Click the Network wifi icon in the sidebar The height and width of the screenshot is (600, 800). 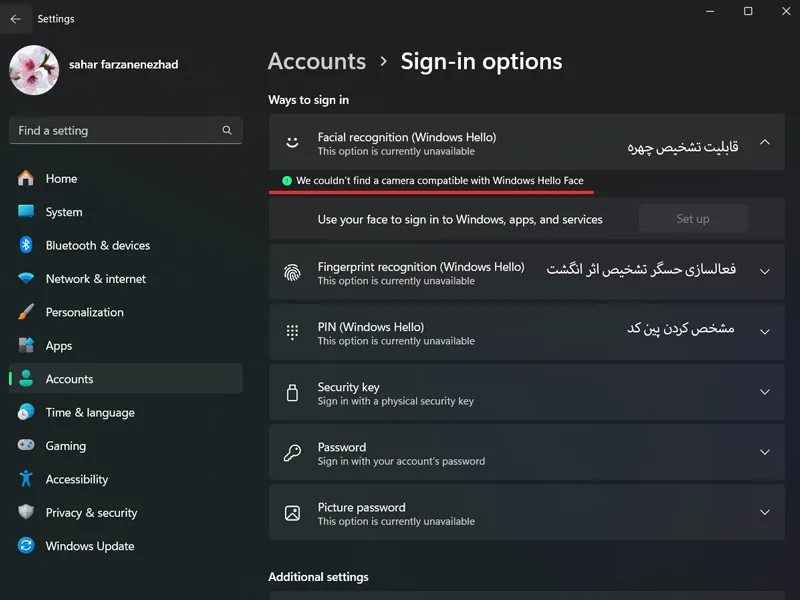click(26, 278)
